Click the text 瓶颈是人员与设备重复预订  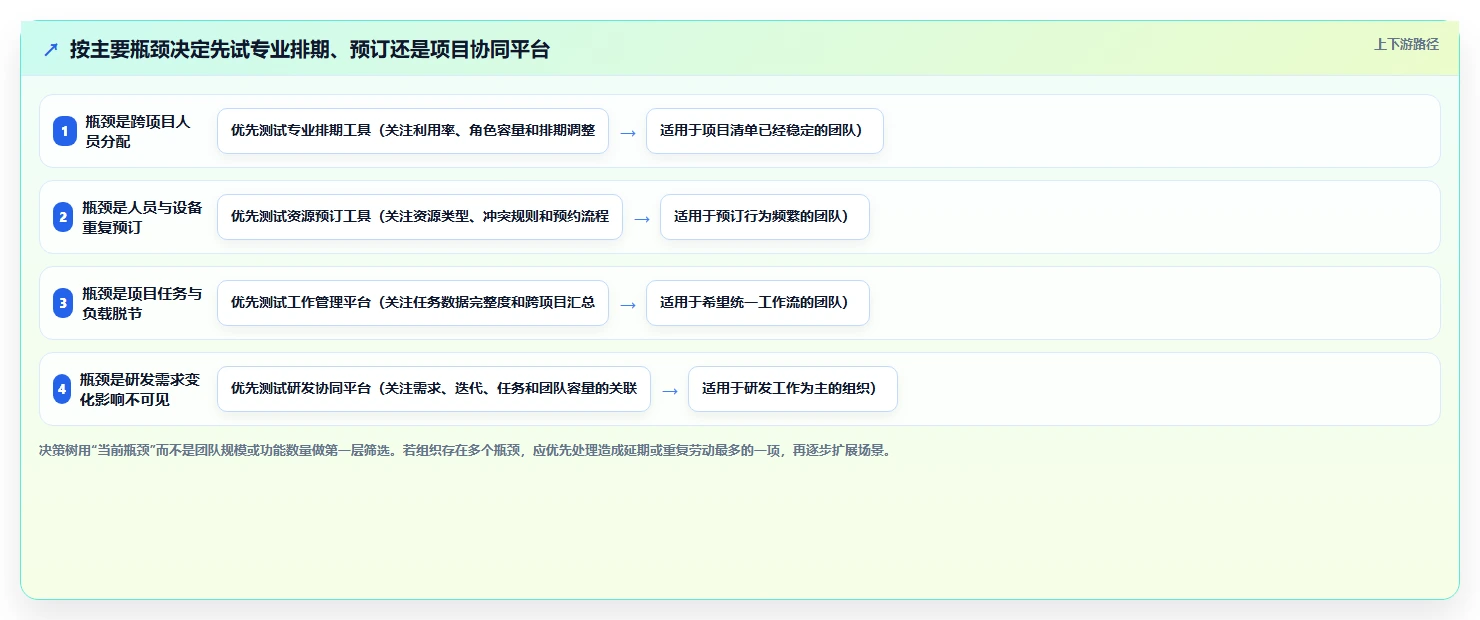142,217
